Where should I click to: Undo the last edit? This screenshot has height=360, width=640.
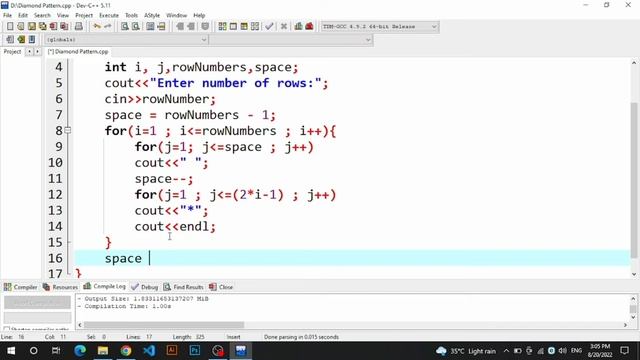tap(97, 27)
